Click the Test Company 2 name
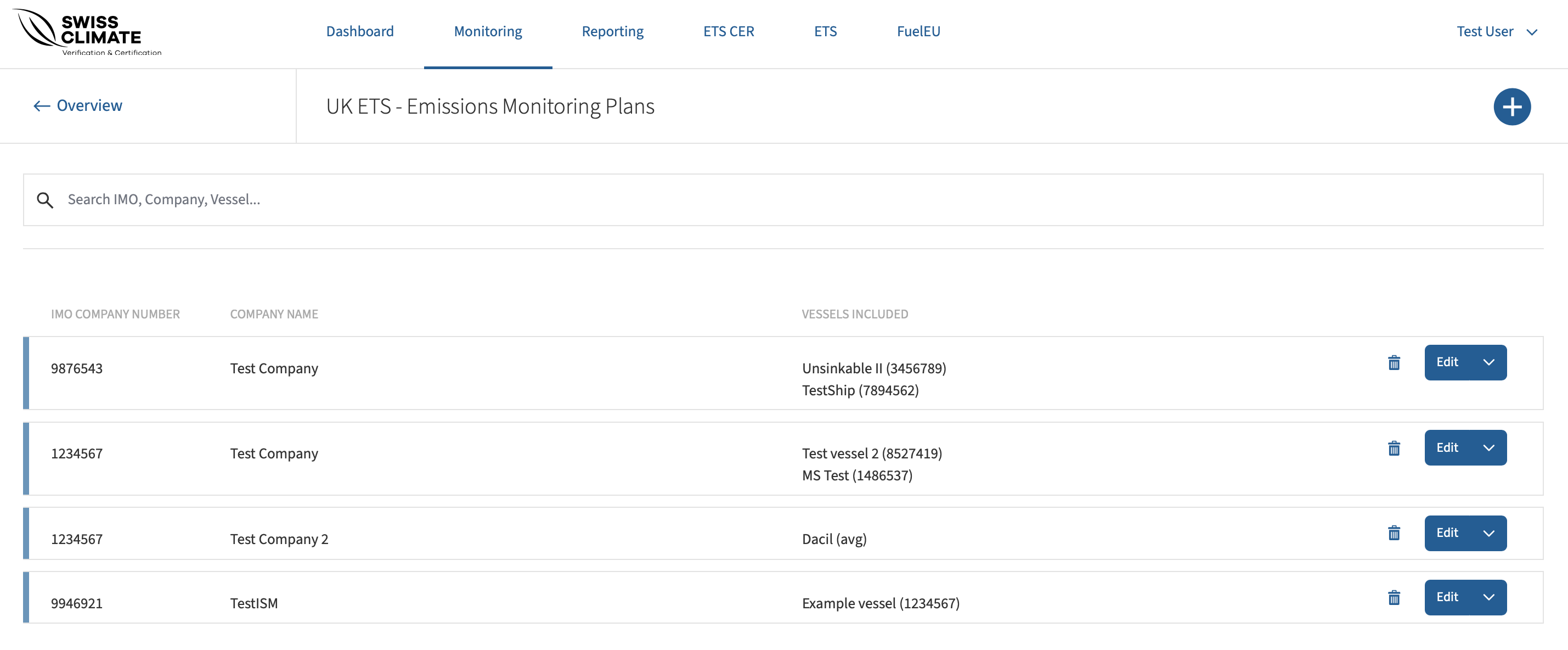The width and height of the screenshot is (1568, 650). click(279, 539)
